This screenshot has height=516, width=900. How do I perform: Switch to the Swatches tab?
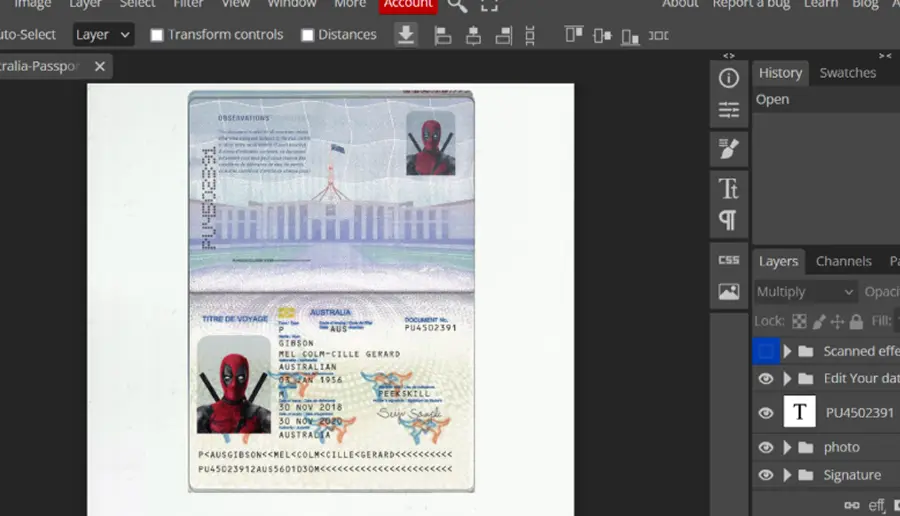point(848,73)
